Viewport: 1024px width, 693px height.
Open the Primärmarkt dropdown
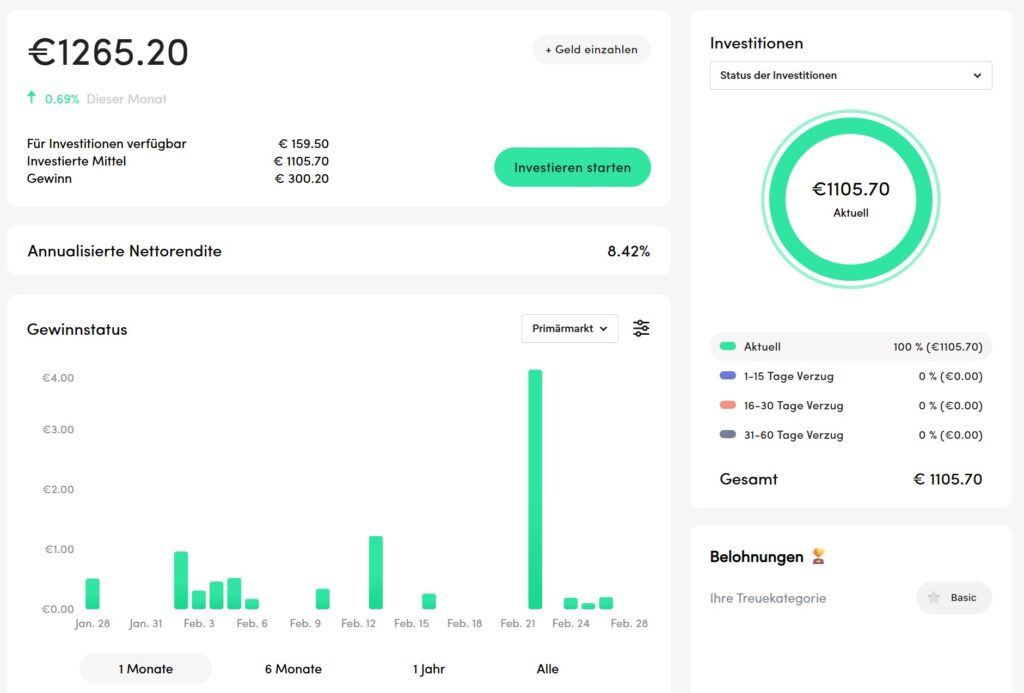(x=569, y=328)
